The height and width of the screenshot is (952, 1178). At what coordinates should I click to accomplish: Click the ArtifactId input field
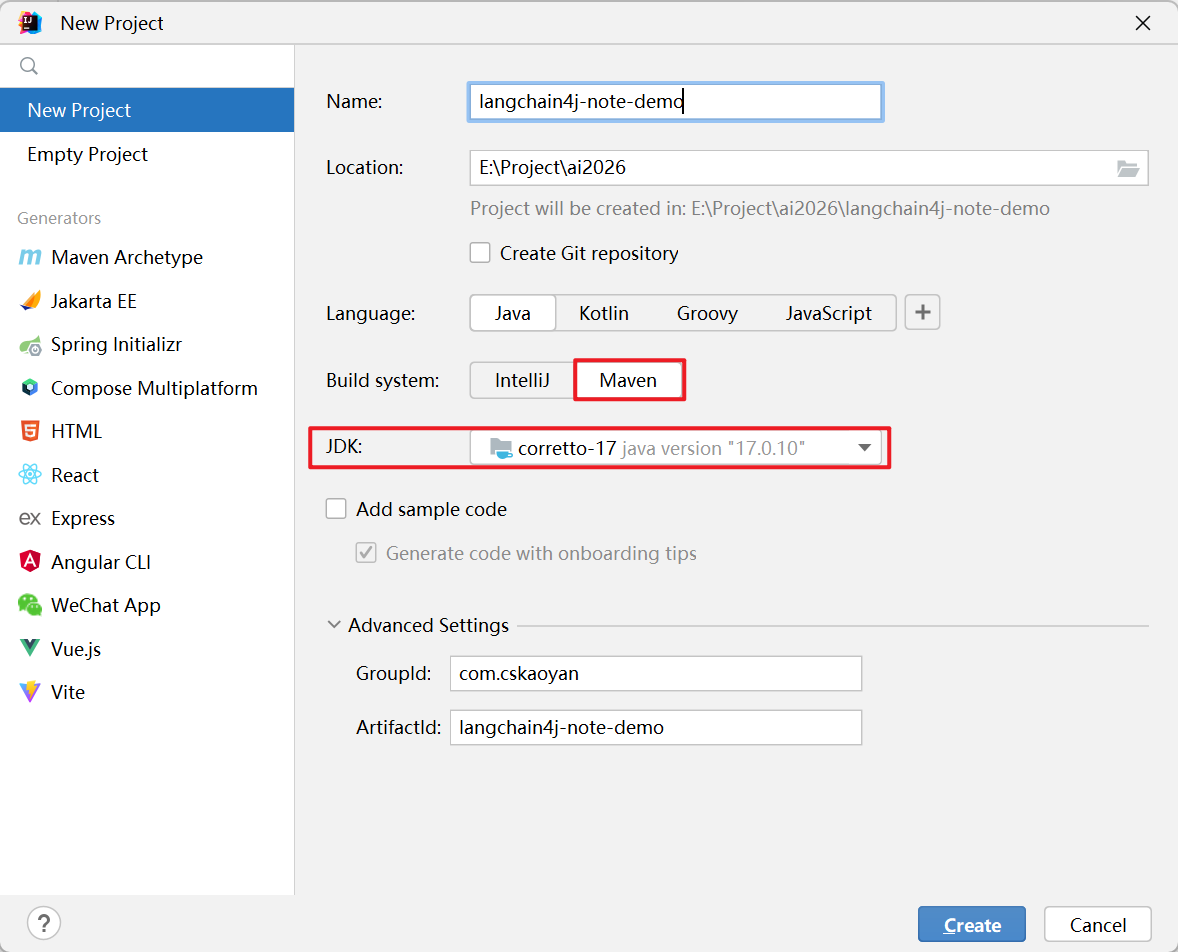point(656,727)
